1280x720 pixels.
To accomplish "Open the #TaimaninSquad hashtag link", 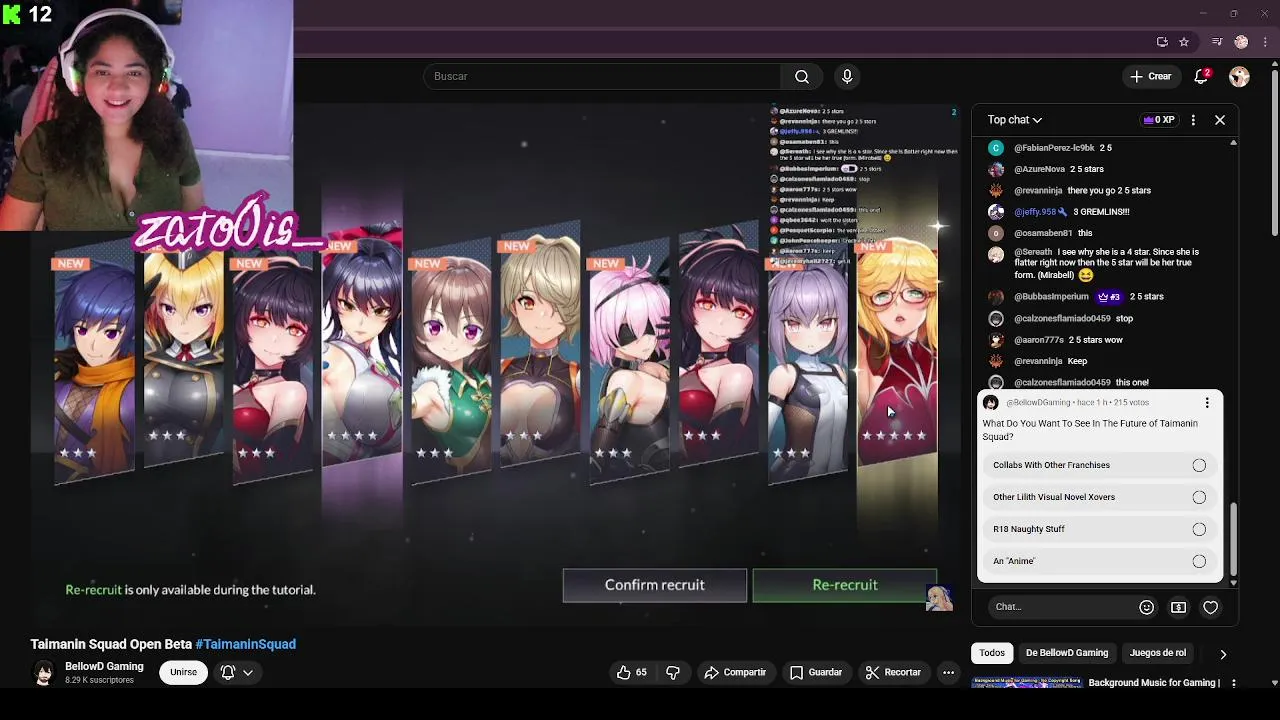I will 246,644.
